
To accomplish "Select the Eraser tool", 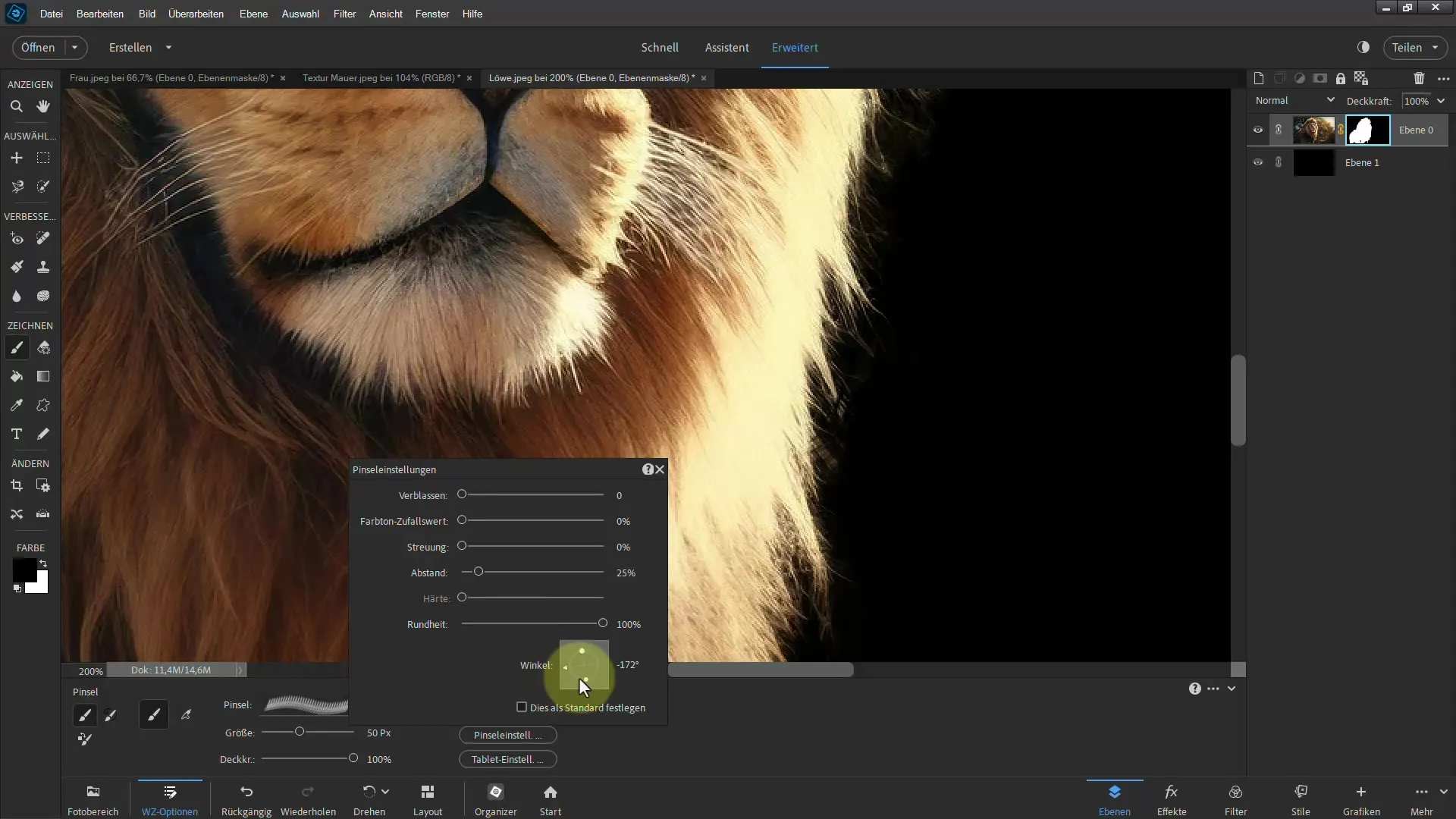I will [43, 348].
